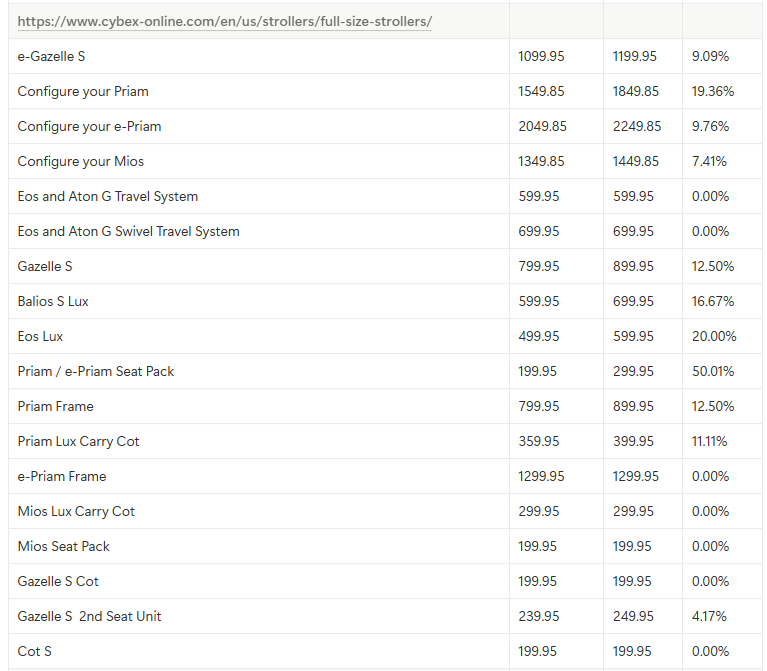This screenshot has width=767, height=671.
Task: Select the Configure your Priam cell
Action: click(259, 91)
